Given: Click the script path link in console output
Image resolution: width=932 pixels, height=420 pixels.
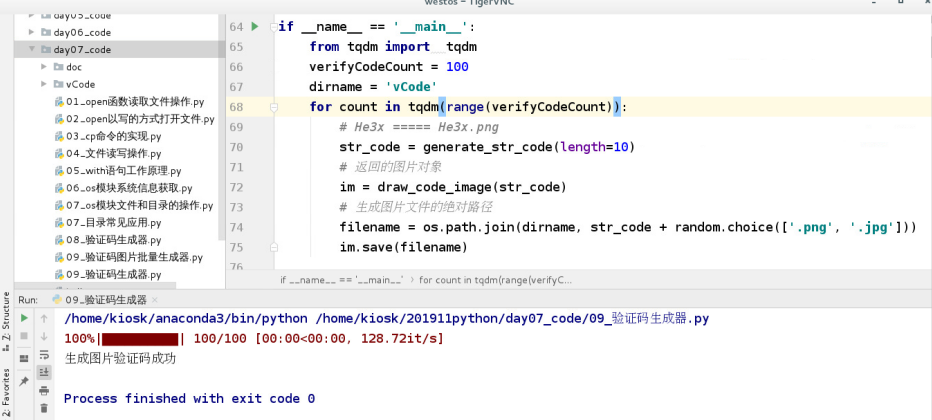Looking at the screenshot, I should pyautogui.click(x=513, y=318).
